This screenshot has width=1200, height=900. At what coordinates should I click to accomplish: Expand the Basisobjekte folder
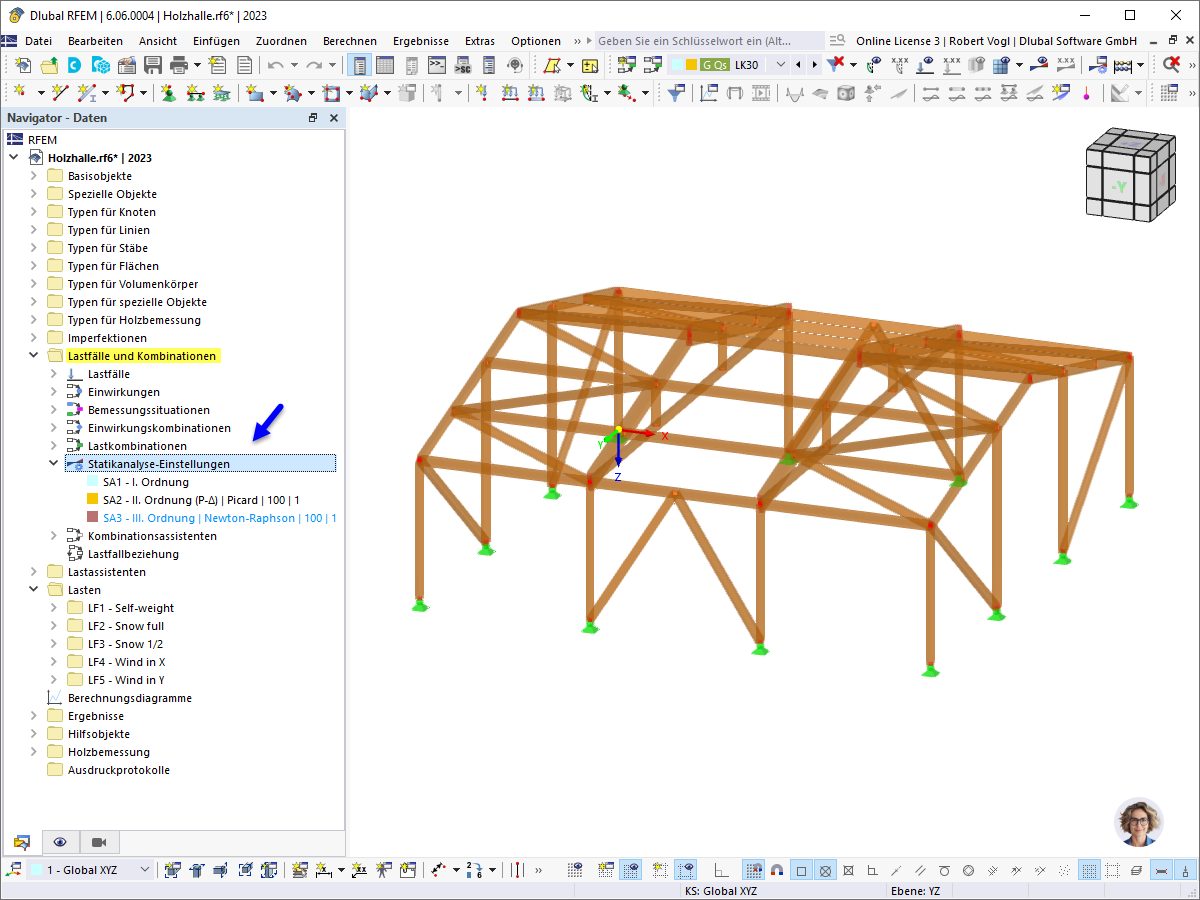[34, 176]
